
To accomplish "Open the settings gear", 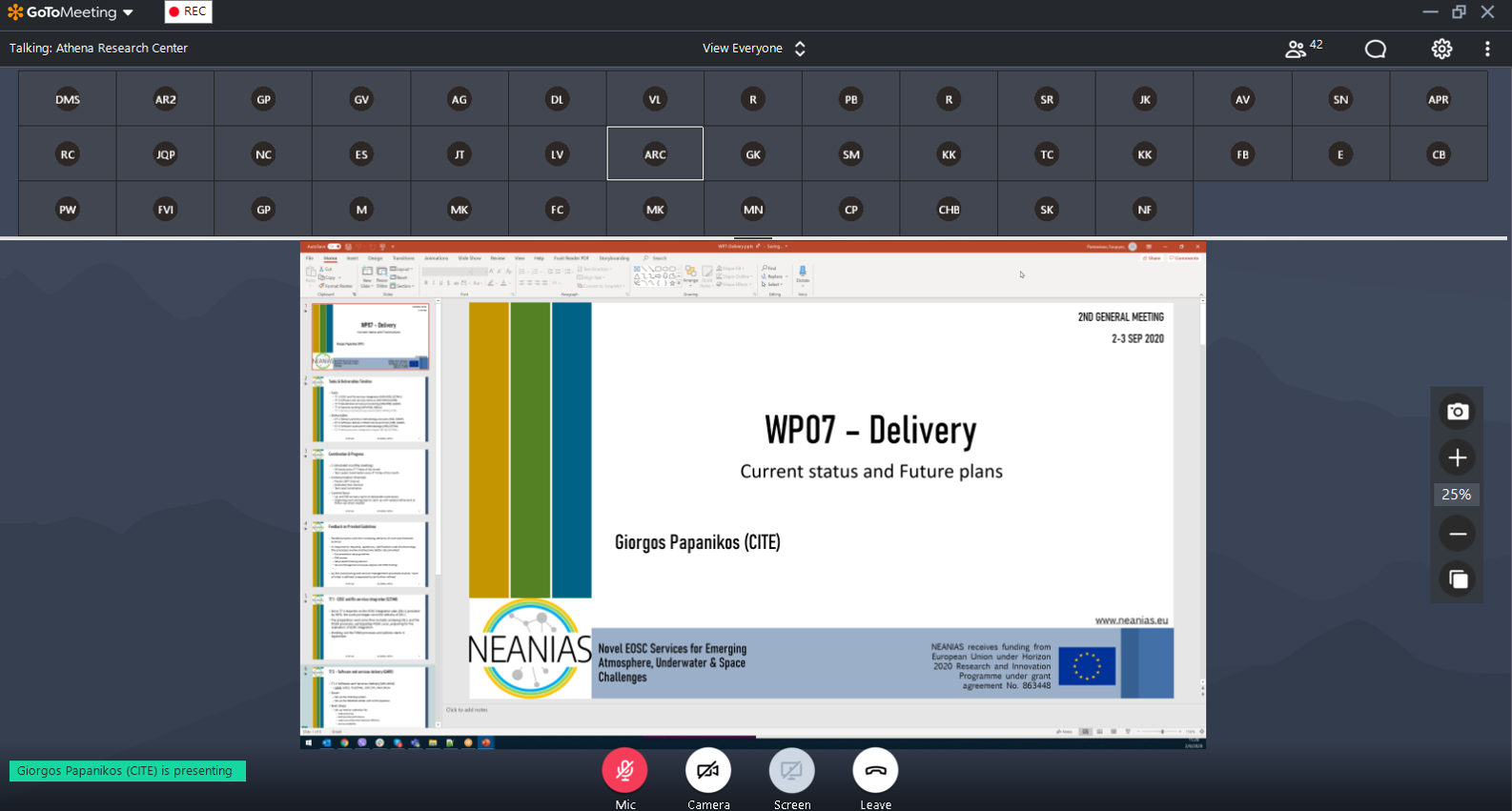I will 1441,49.
